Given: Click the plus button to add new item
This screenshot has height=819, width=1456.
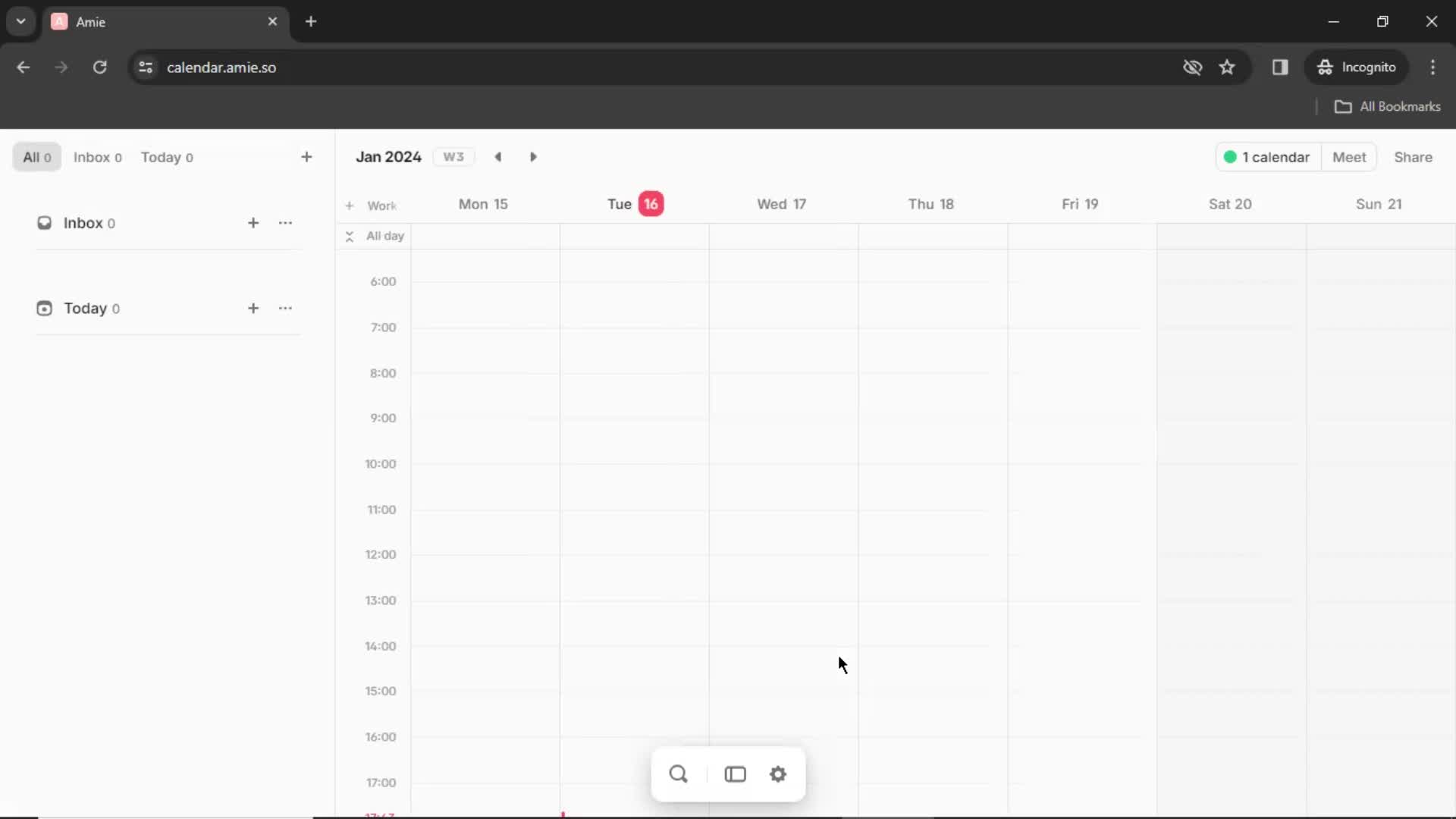Looking at the screenshot, I should coord(306,157).
